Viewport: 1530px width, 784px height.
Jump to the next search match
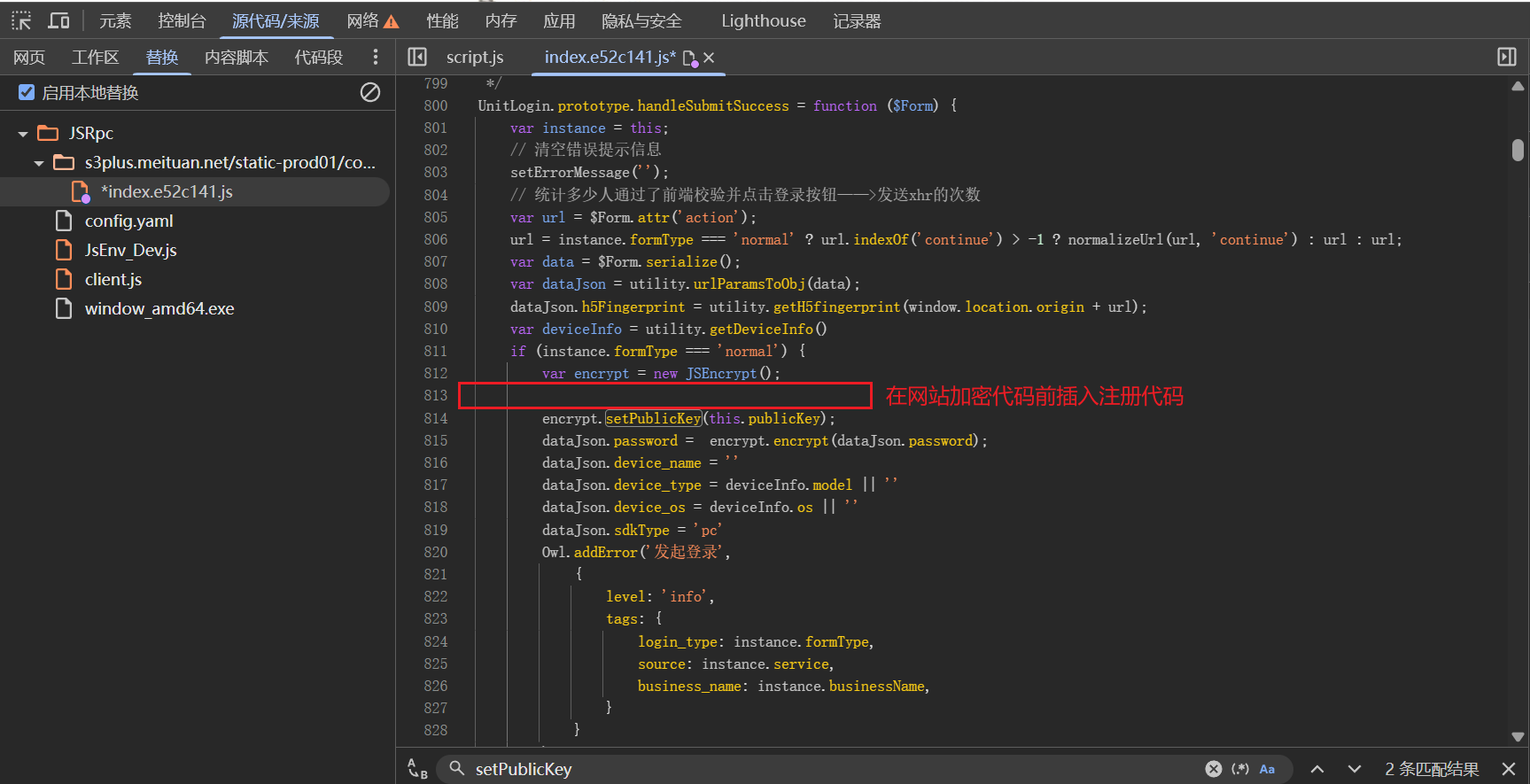1354,769
